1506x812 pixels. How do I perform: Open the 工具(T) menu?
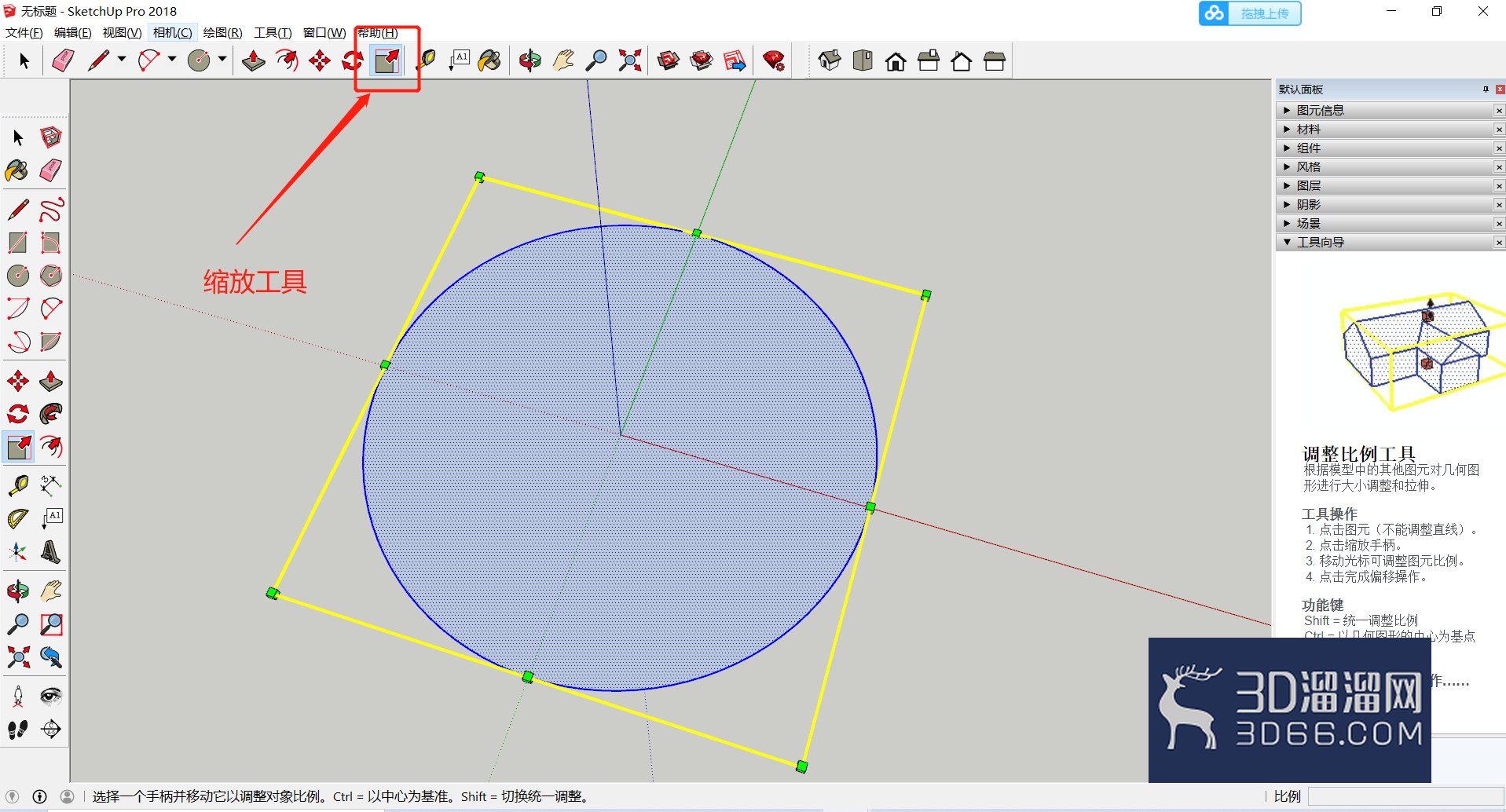tap(273, 32)
